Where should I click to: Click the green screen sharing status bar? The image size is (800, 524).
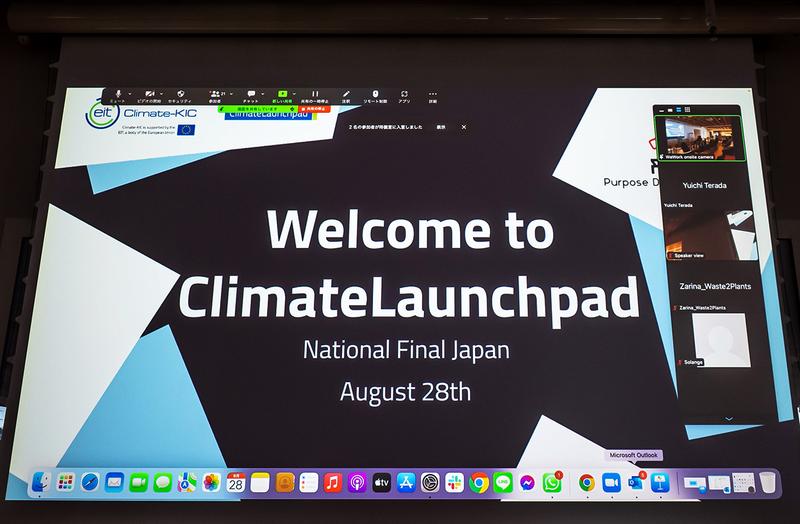[257, 109]
